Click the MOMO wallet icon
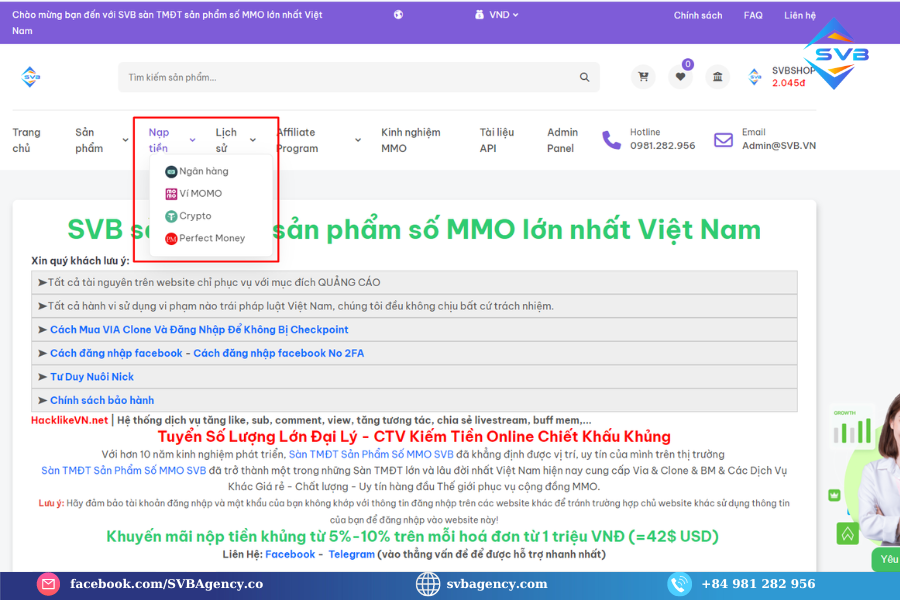This screenshot has width=900, height=600. point(171,193)
